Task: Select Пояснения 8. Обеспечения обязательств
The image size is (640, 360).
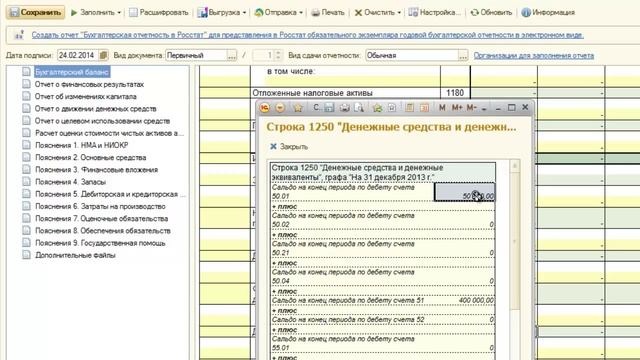Action: (x=102, y=231)
